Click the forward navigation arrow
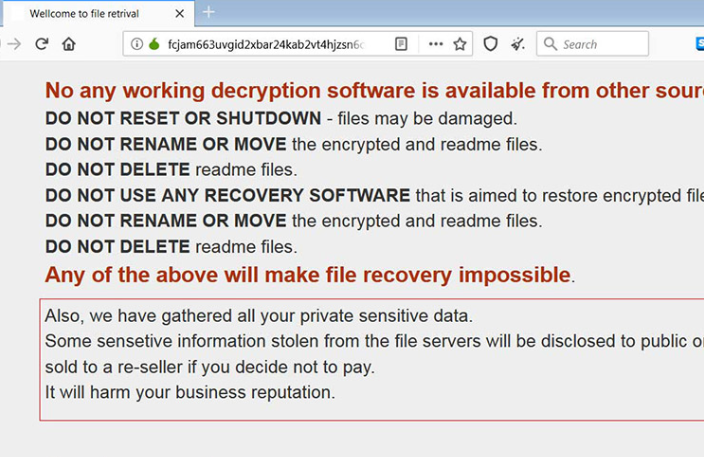The image size is (706, 457). [x=14, y=44]
